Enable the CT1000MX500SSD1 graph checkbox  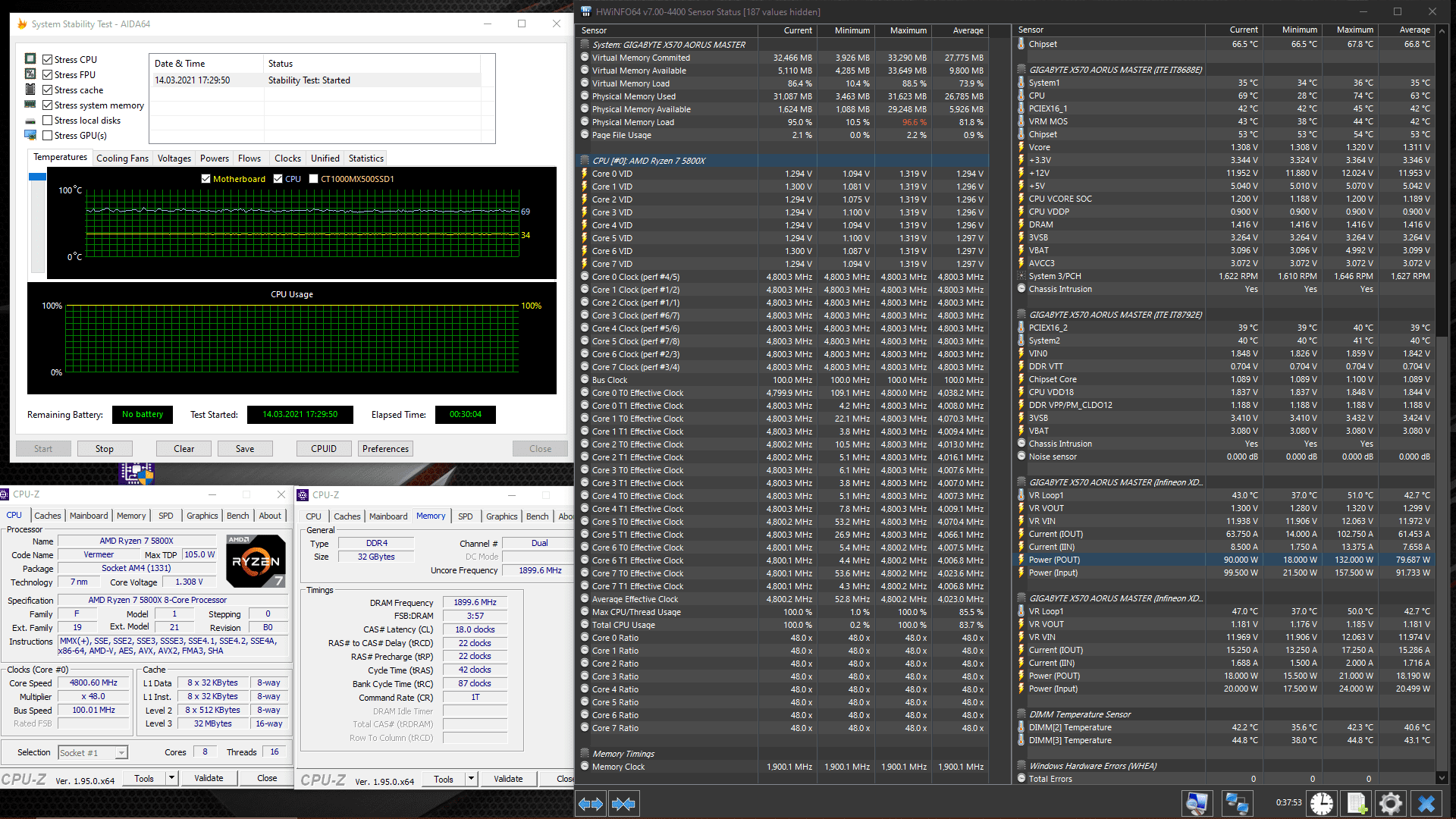pyautogui.click(x=313, y=179)
